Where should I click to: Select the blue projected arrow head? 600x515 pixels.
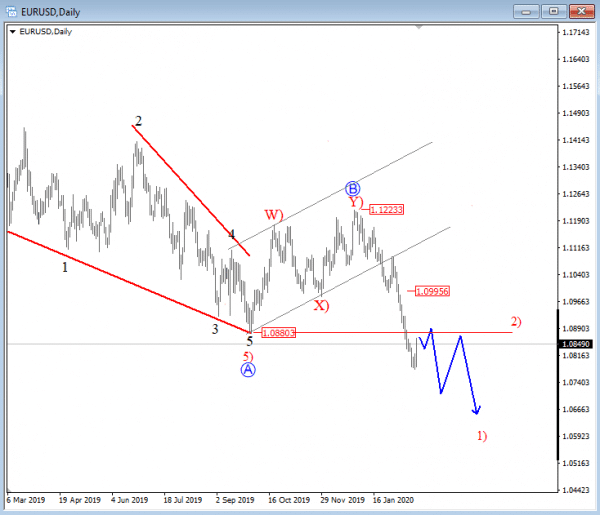[x=478, y=409]
